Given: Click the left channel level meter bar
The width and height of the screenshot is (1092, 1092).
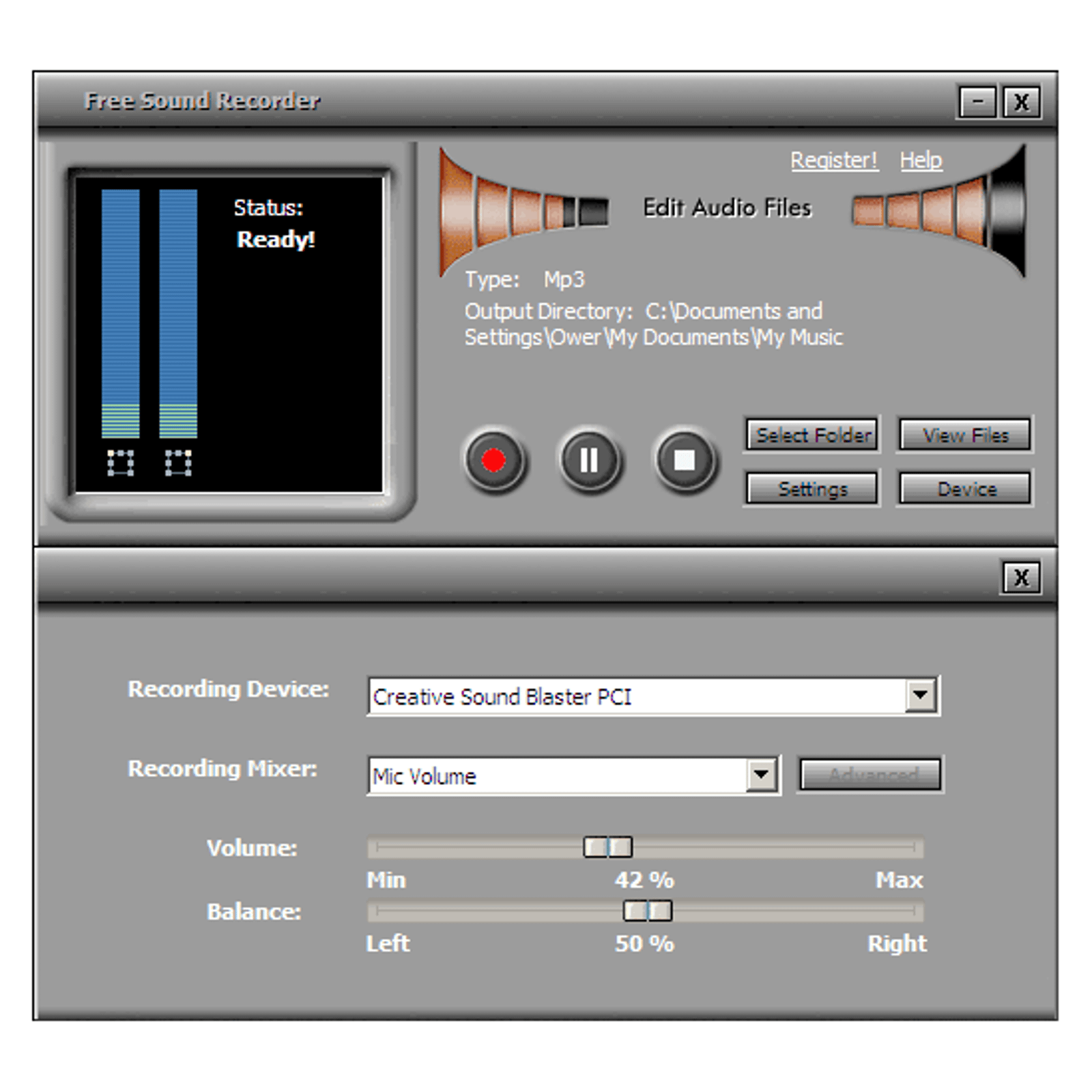Looking at the screenshot, I should [121, 313].
